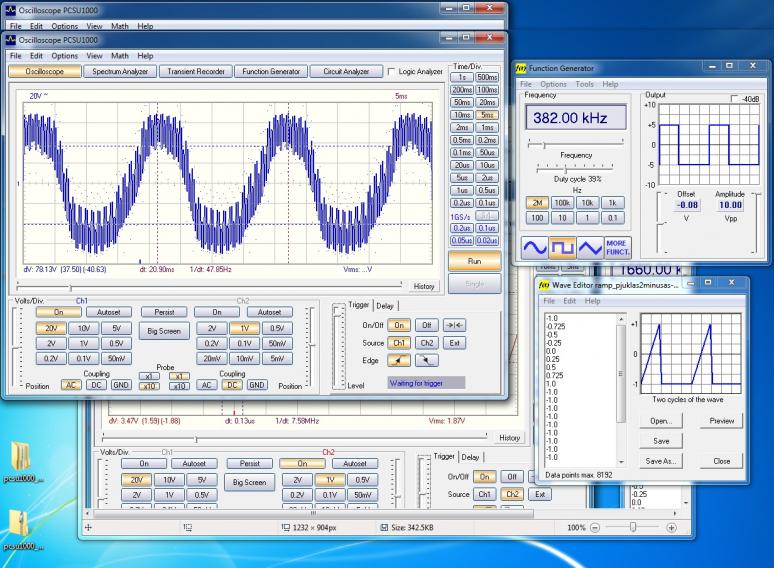This screenshot has height=568, width=774.
Task: Click front Oscilloscope PCSU1000 window title icon
Action: click(x=11, y=39)
